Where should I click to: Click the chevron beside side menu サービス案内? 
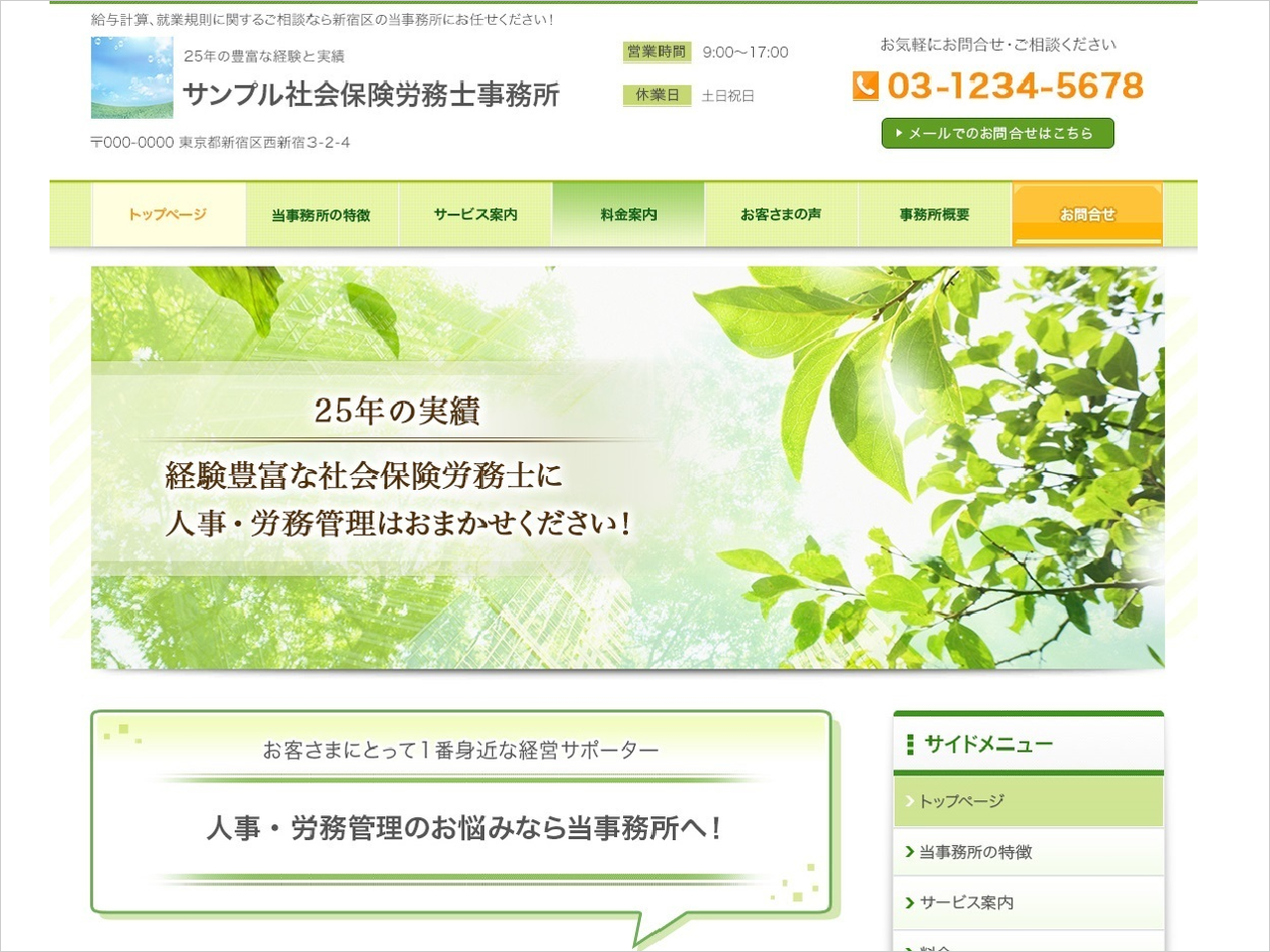point(910,902)
